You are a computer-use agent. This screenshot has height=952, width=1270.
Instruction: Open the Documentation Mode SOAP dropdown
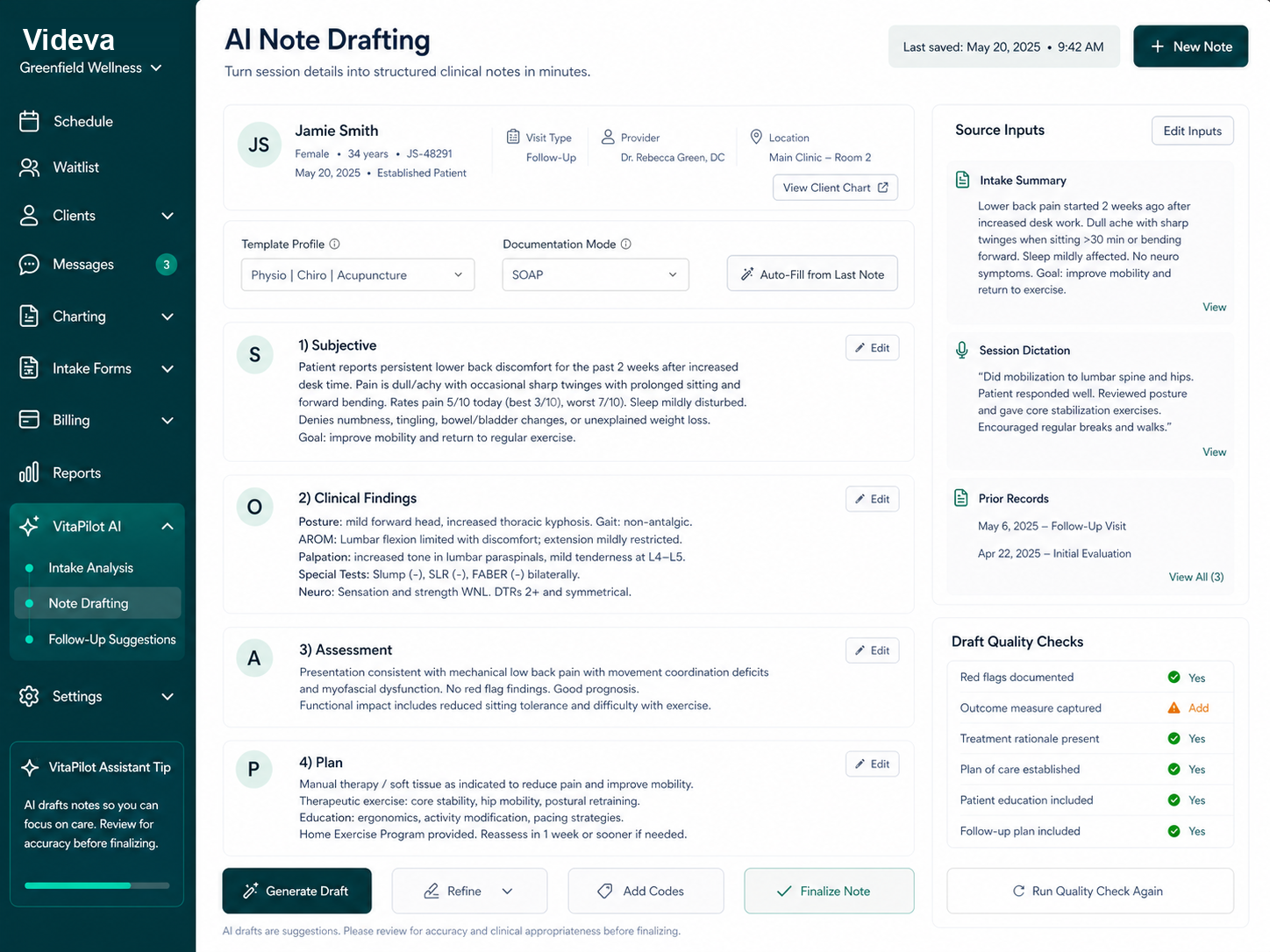tap(595, 274)
